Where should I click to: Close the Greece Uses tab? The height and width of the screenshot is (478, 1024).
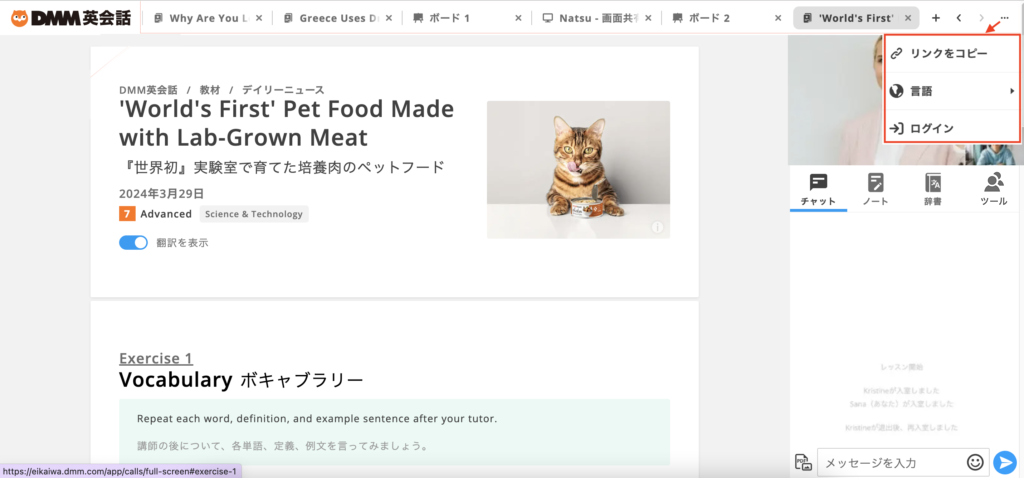pyautogui.click(x=388, y=18)
